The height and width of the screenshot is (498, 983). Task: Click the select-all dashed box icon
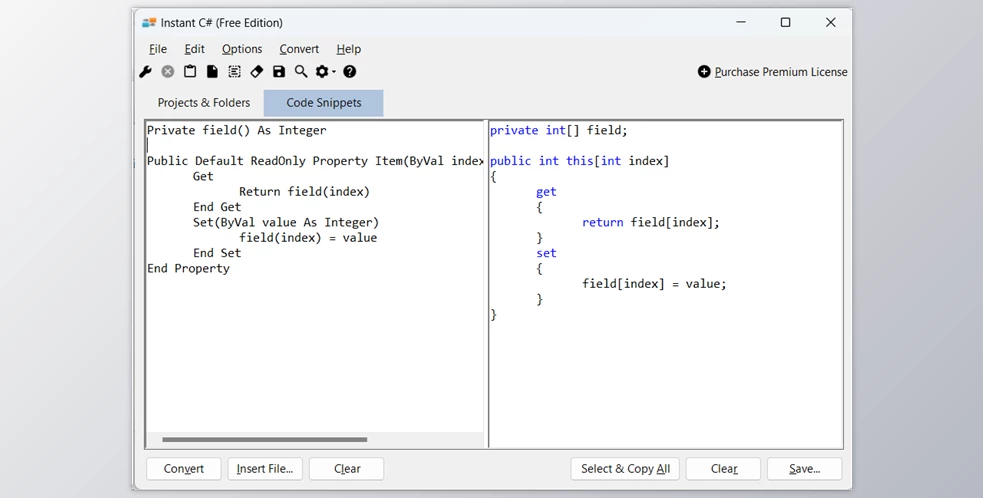(234, 72)
